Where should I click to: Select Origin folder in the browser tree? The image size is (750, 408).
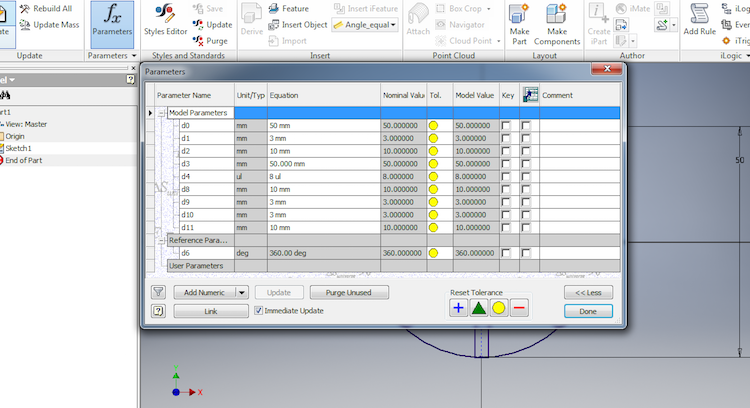click(x=15, y=136)
